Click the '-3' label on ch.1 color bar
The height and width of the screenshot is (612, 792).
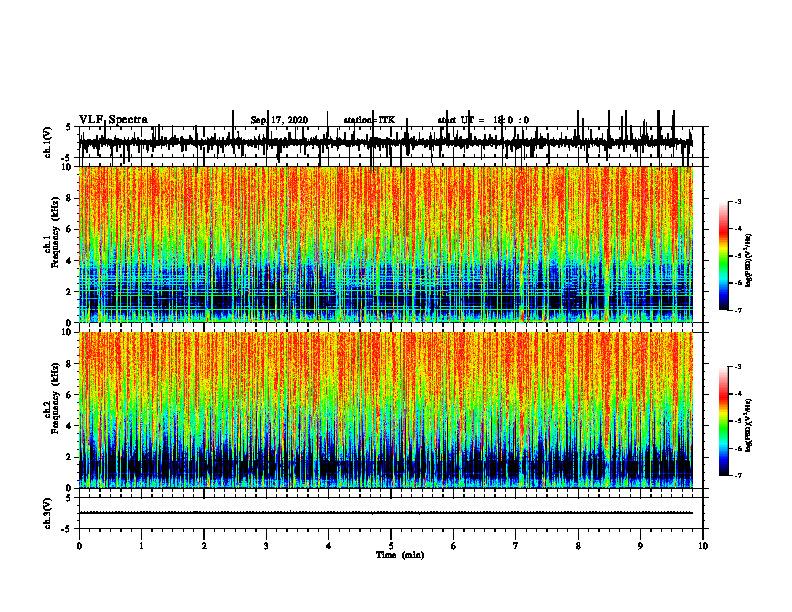[737, 201]
